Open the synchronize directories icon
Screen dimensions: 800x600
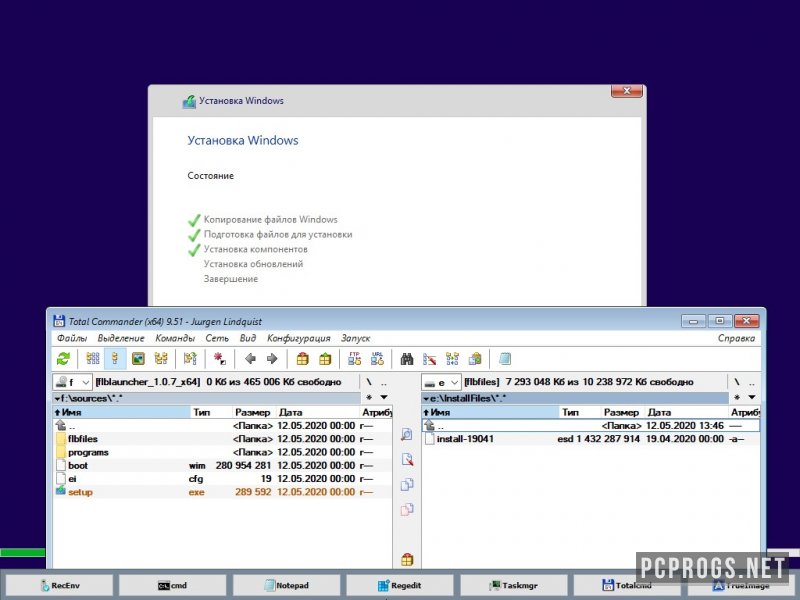[452, 359]
